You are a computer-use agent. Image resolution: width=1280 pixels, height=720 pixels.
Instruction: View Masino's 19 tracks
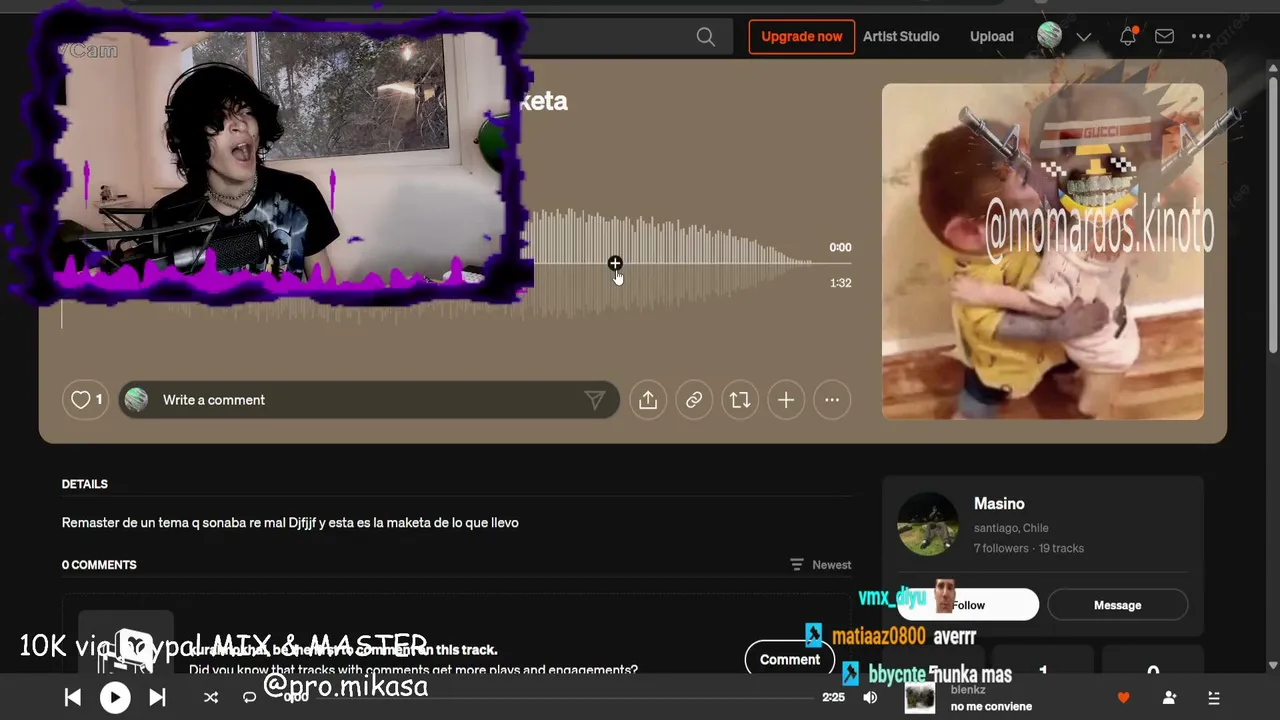[x=1061, y=548]
